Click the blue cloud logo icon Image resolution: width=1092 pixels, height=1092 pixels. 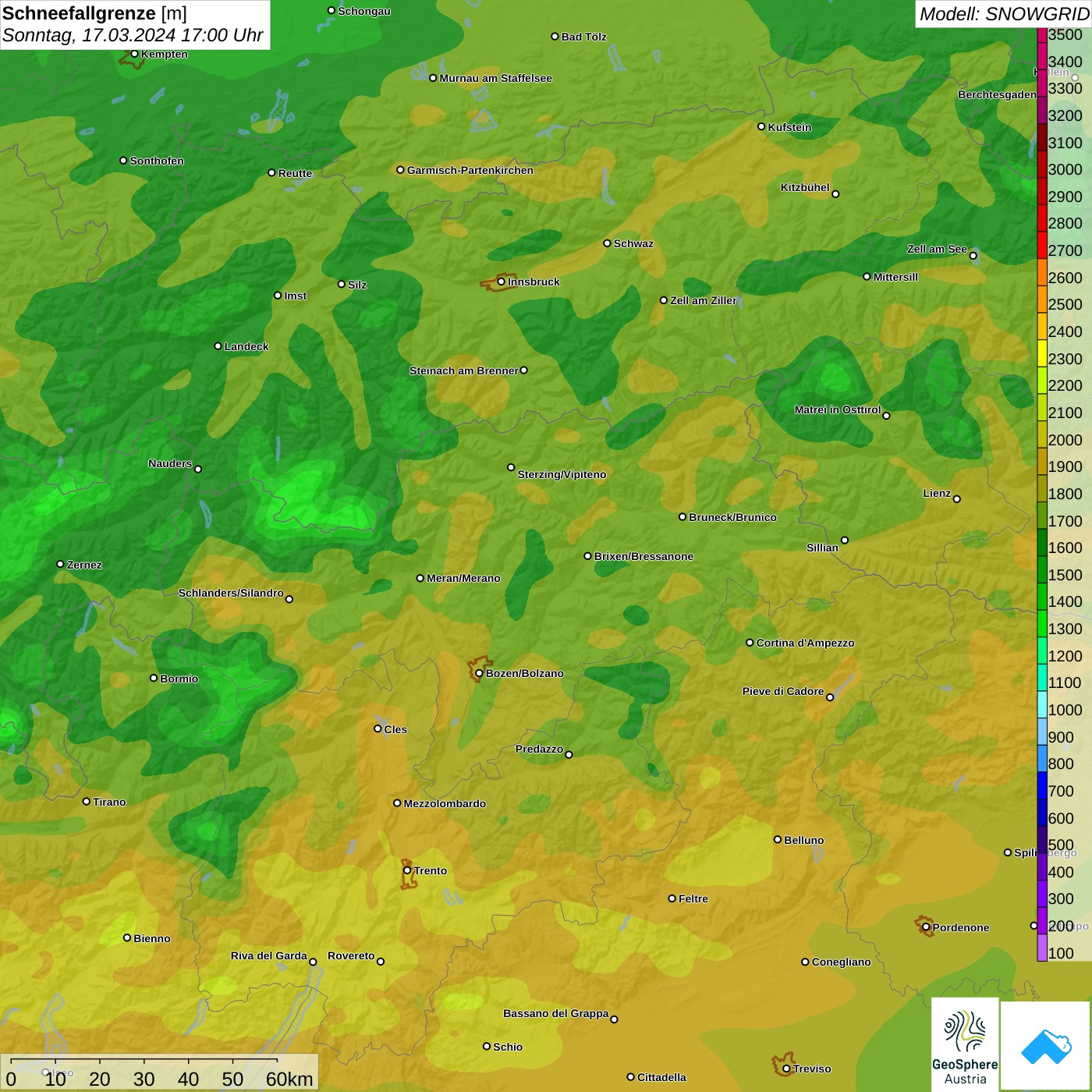pyautogui.click(x=1046, y=1047)
